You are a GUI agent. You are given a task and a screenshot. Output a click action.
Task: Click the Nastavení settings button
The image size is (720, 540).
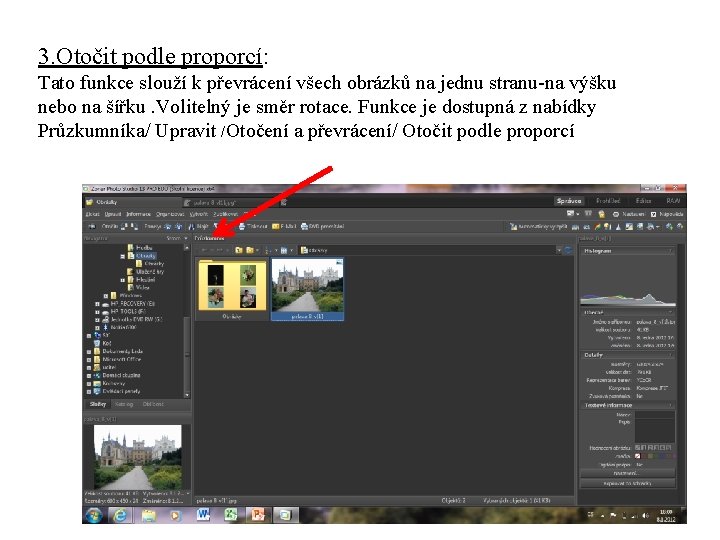pyautogui.click(x=629, y=214)
